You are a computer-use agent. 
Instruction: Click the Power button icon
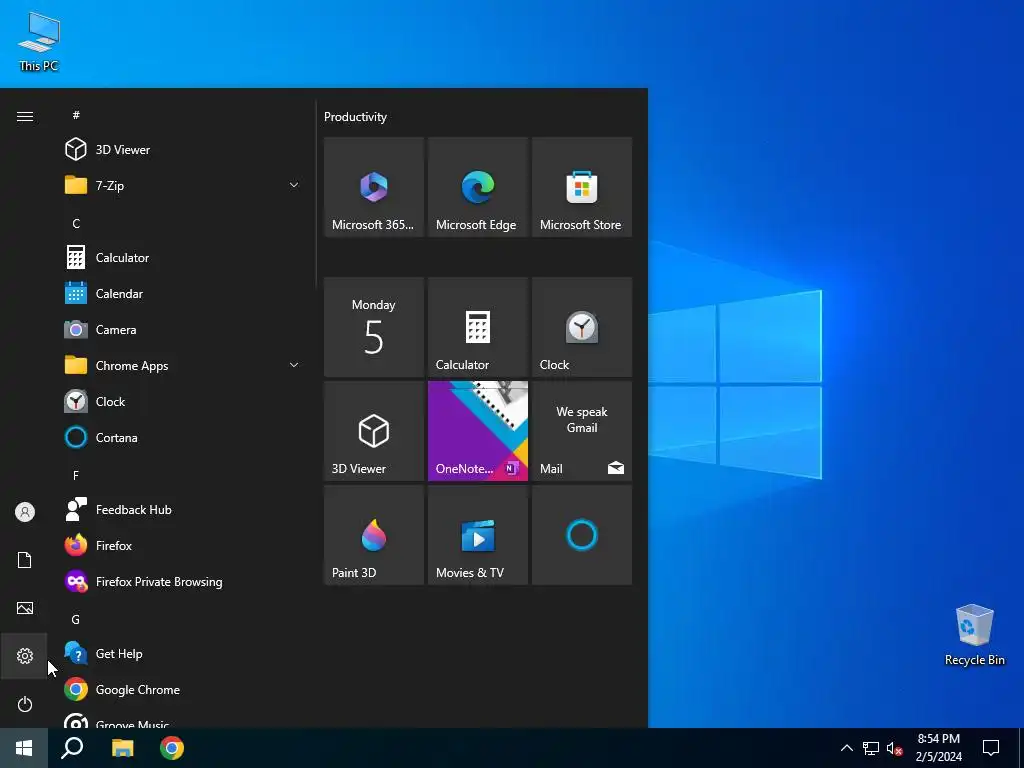(x=25, y=704)
